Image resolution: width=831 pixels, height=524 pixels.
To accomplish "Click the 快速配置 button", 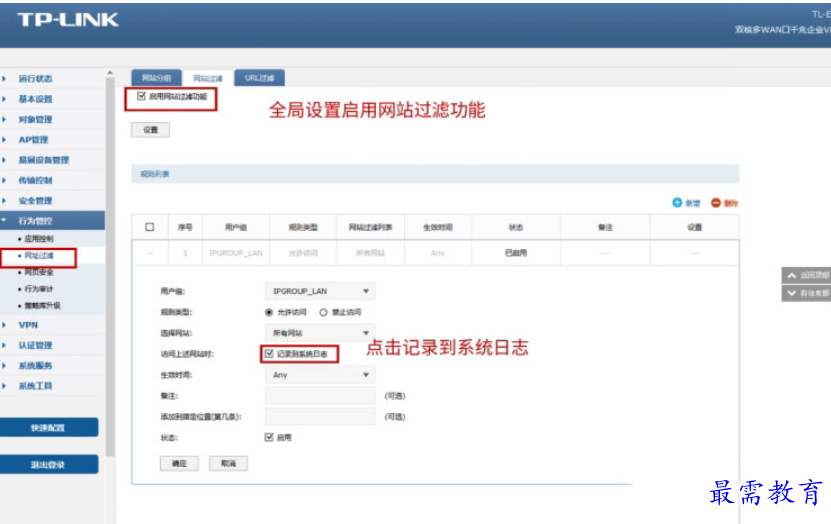I will click(x=48, y=427).
